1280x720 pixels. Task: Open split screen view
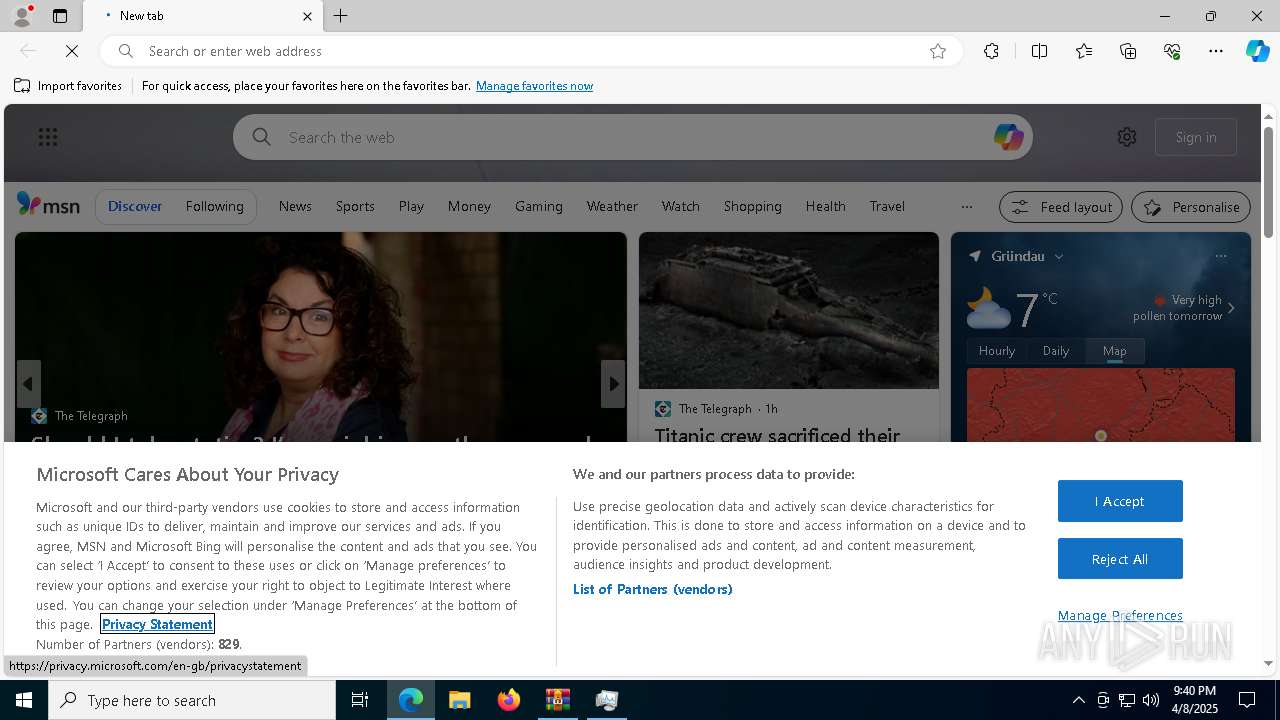click(1039, 51)
